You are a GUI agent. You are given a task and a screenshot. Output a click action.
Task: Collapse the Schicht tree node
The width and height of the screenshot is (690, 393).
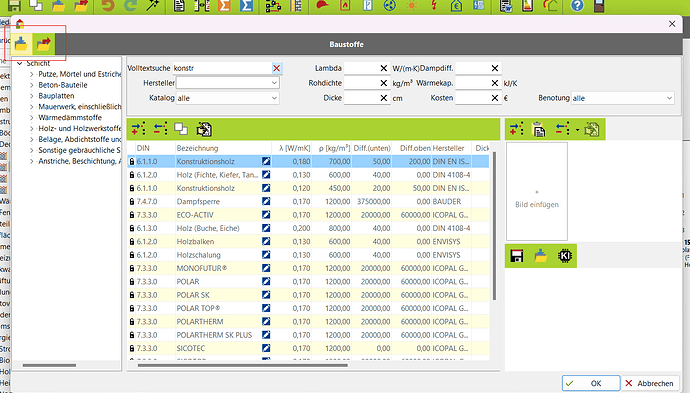click(19, 63)
